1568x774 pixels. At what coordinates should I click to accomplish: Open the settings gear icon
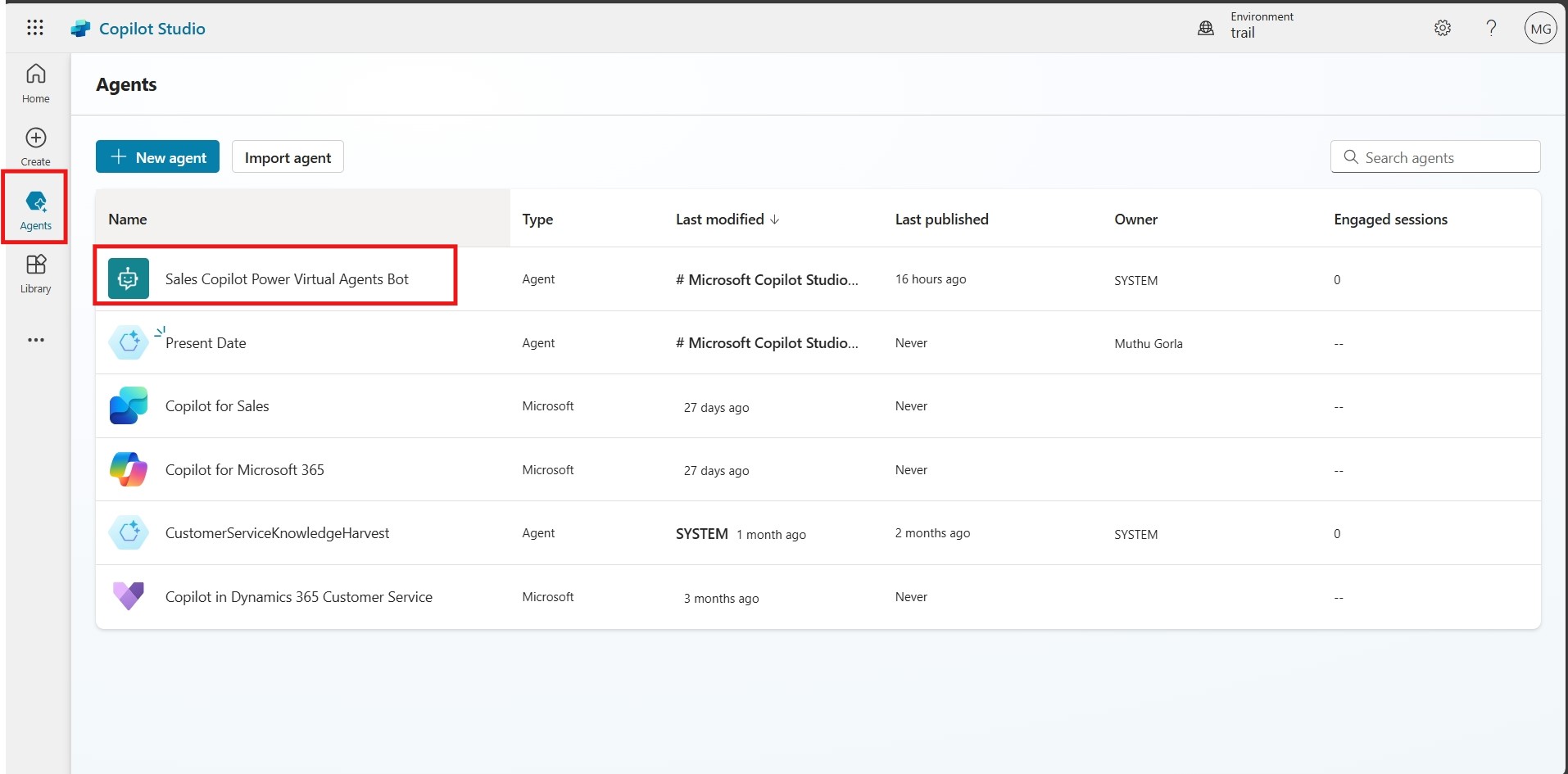click(1442, 28)
